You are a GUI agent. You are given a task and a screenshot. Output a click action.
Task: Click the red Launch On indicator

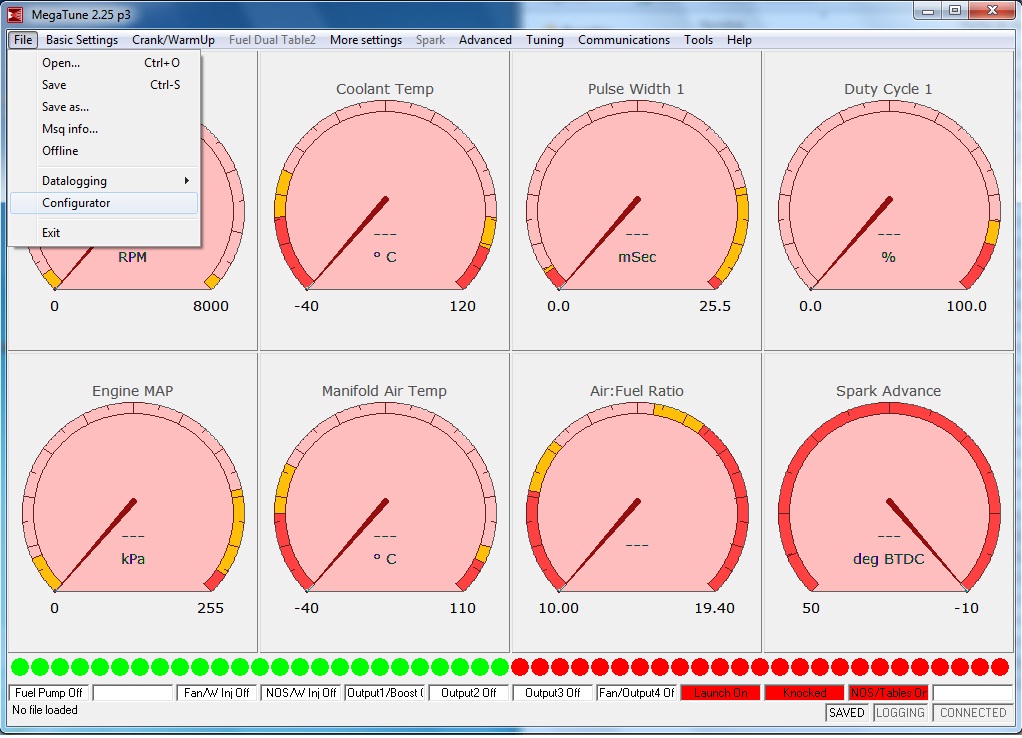[721, 693]
